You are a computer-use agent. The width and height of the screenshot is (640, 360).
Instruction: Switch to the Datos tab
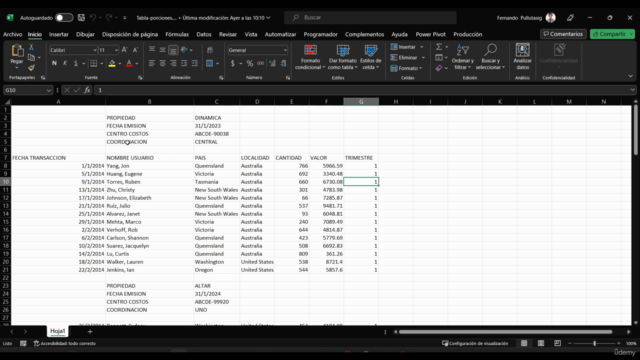coord(204,34)
